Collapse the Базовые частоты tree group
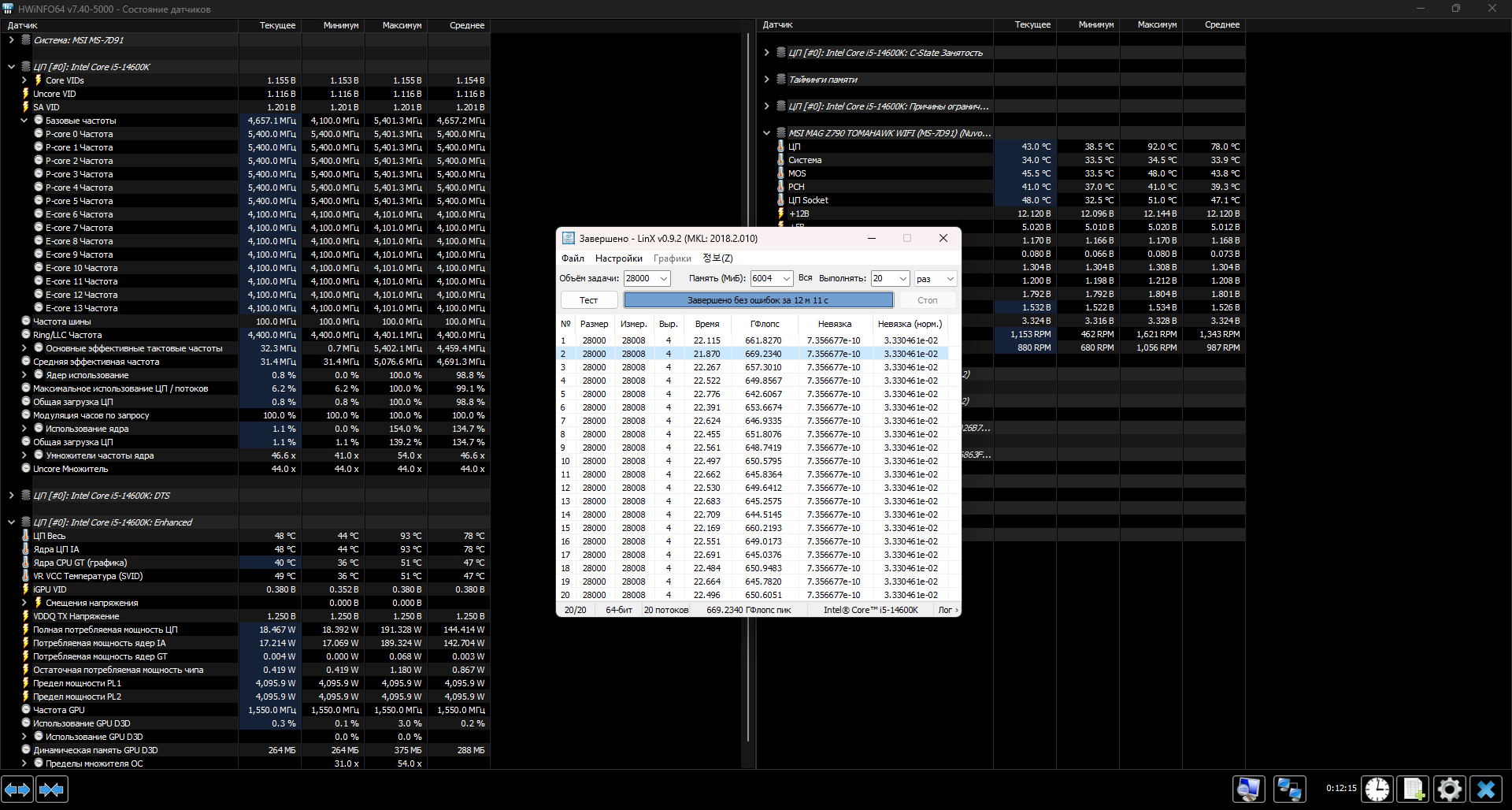 (24, 121)
